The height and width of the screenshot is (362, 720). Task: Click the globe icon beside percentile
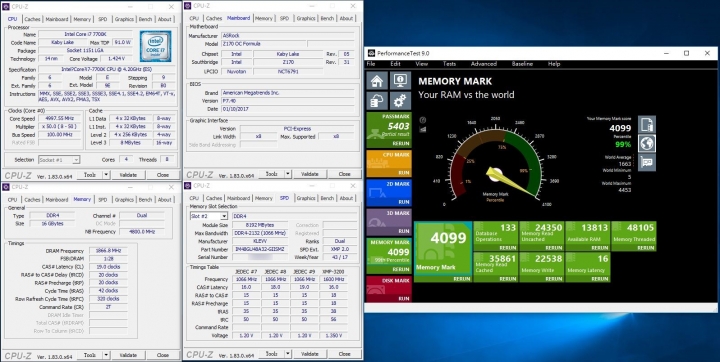click(647, 144)
